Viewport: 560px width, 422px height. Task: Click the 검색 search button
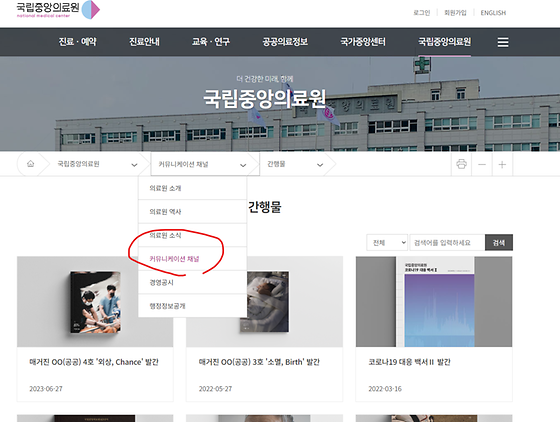click(499, 243)
